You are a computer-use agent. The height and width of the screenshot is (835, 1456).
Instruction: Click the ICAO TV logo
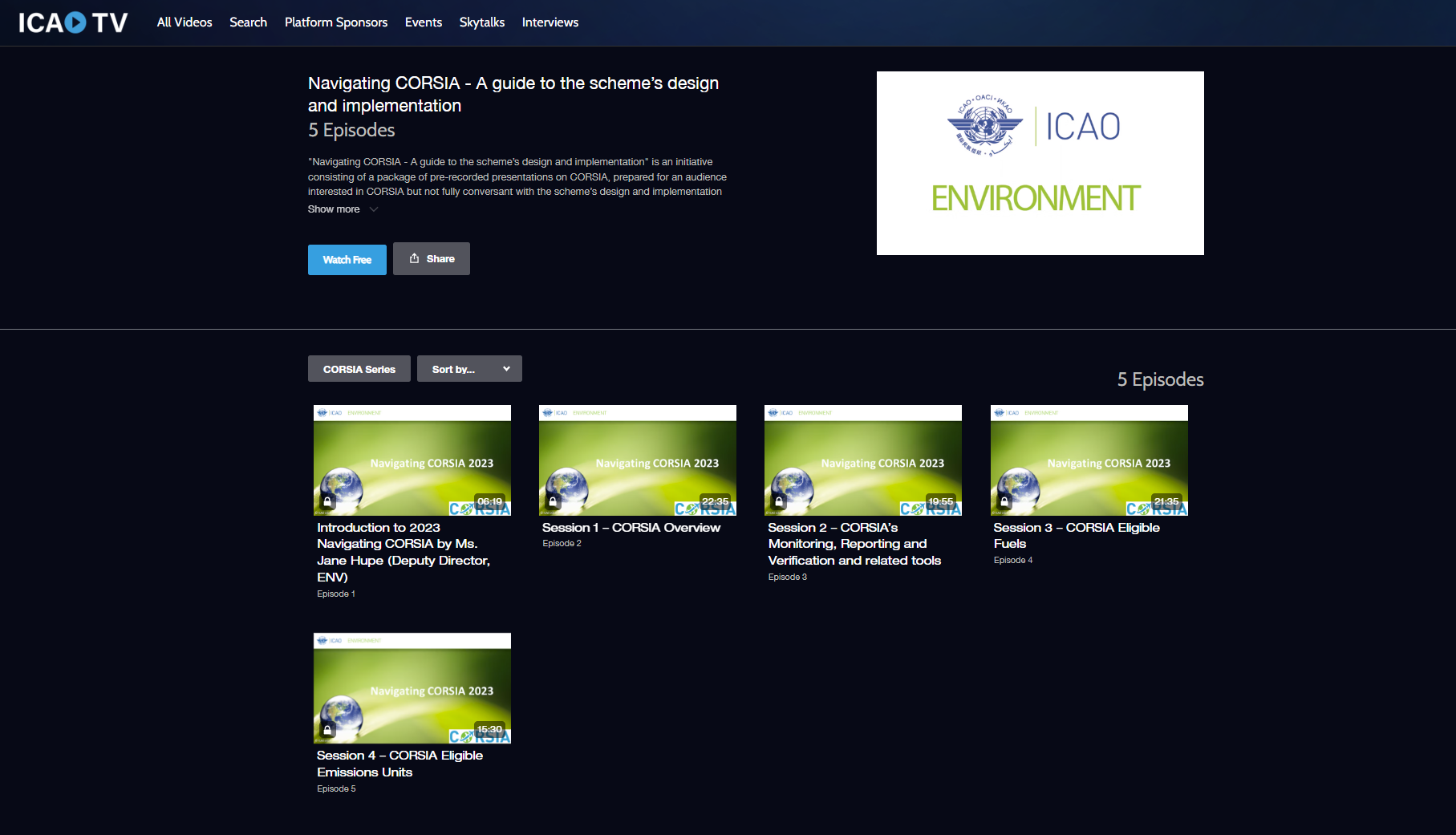(73, 22)
